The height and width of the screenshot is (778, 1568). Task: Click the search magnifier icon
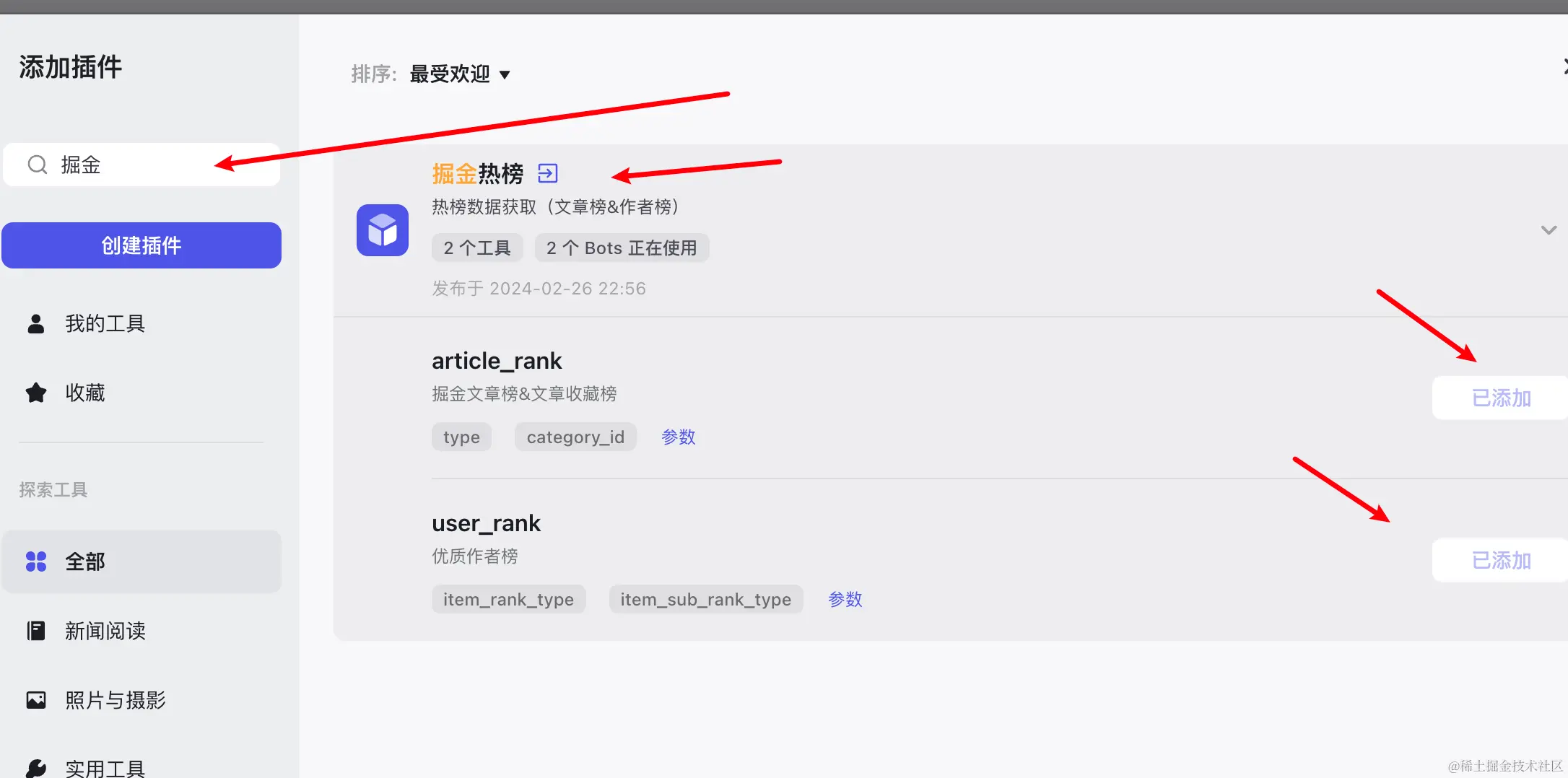[x=38, y=165]
